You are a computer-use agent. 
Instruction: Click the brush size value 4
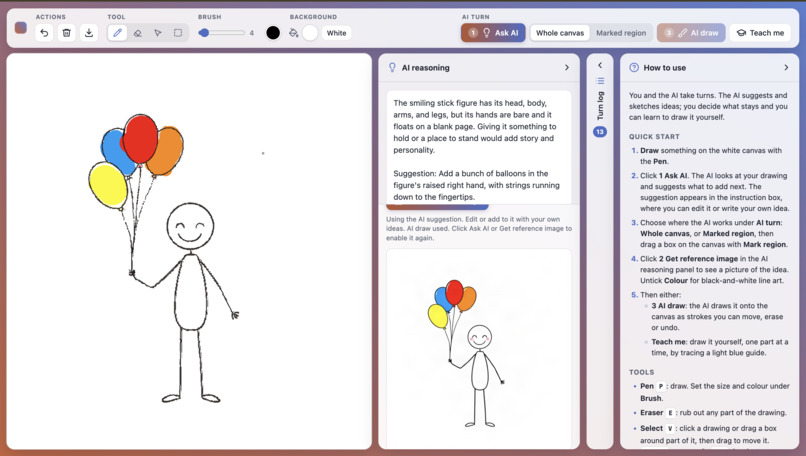pos(251,33)
